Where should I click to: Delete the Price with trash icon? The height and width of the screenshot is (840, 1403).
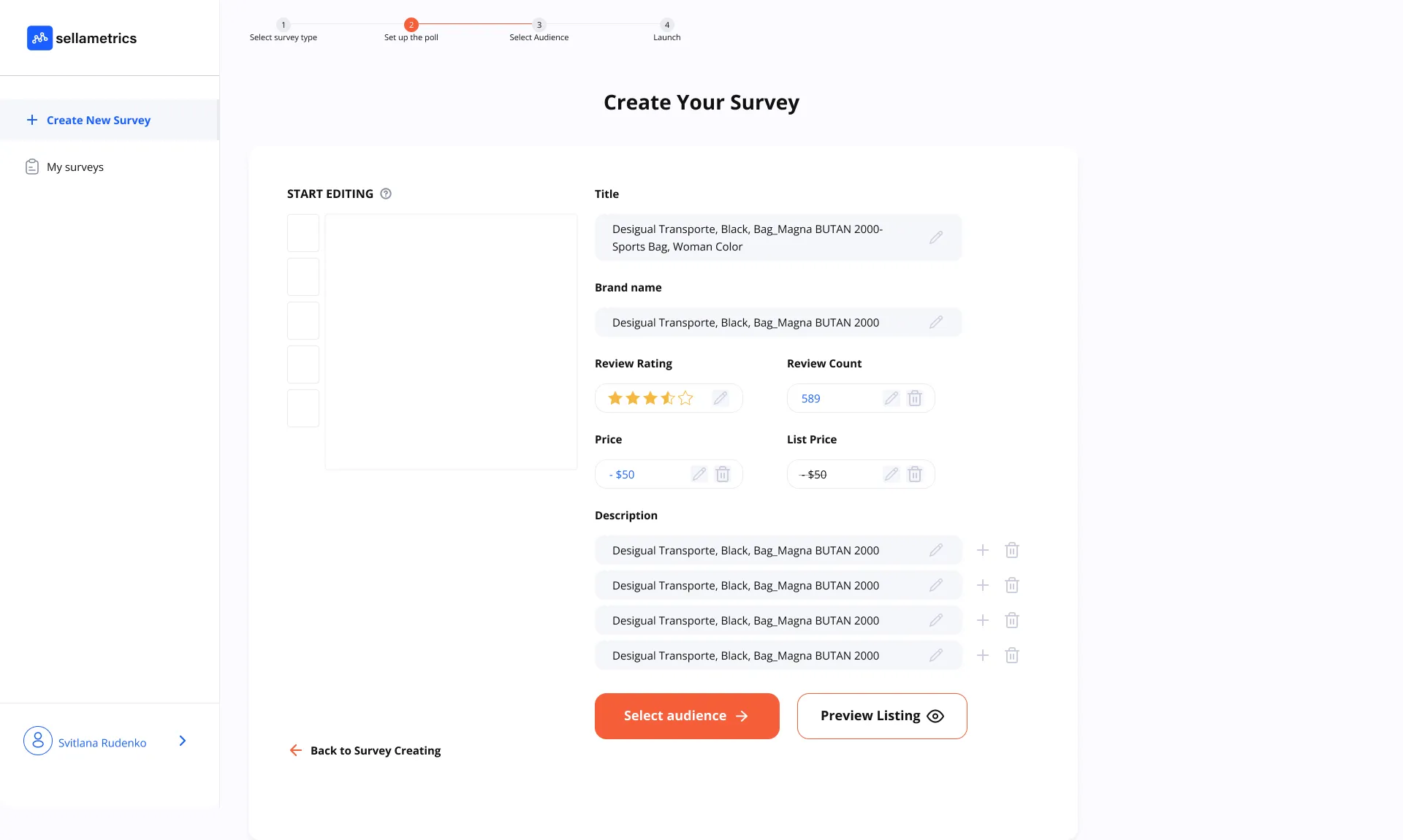(723, 474)
